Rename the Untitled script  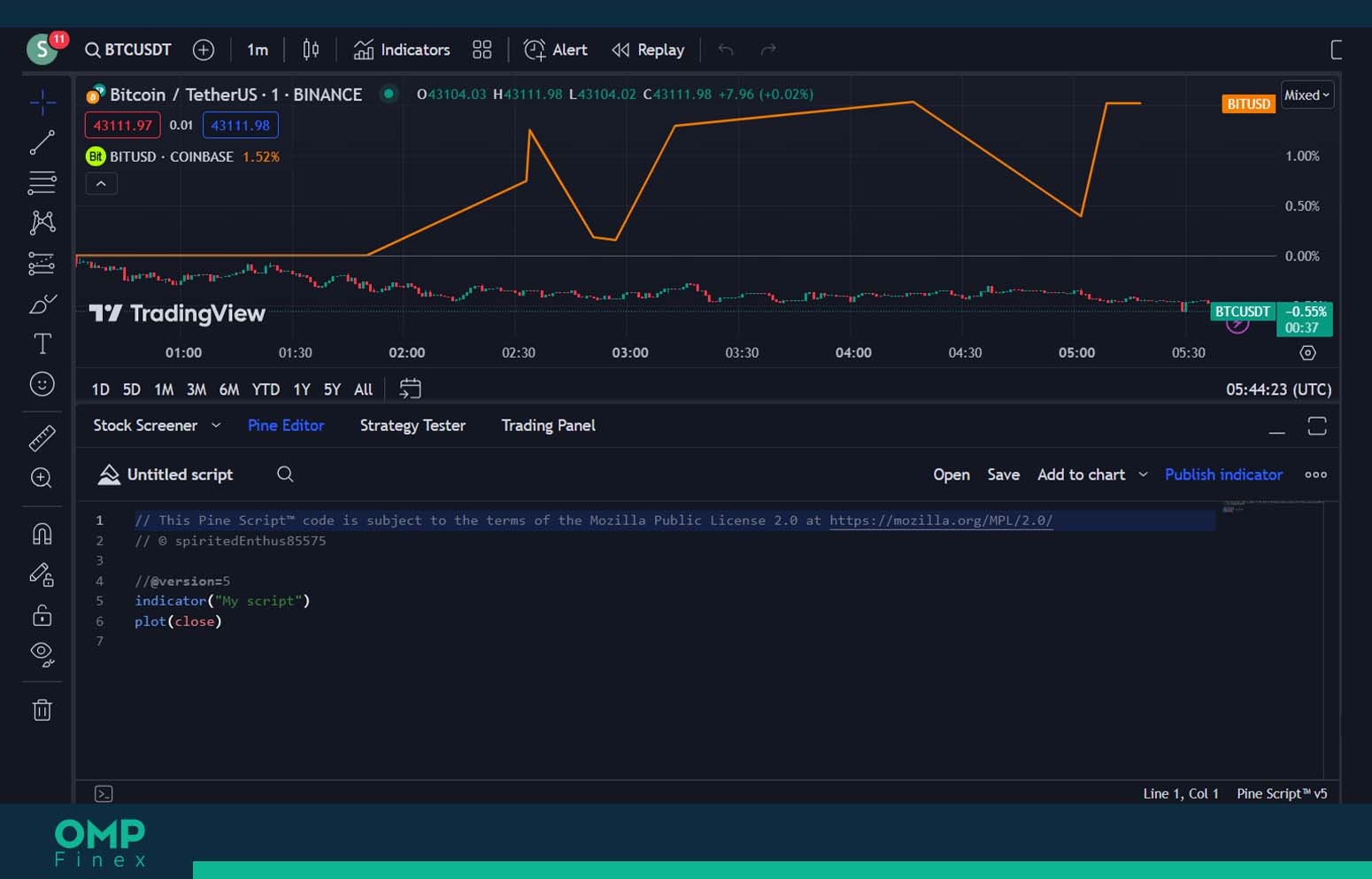click(180, 474)
